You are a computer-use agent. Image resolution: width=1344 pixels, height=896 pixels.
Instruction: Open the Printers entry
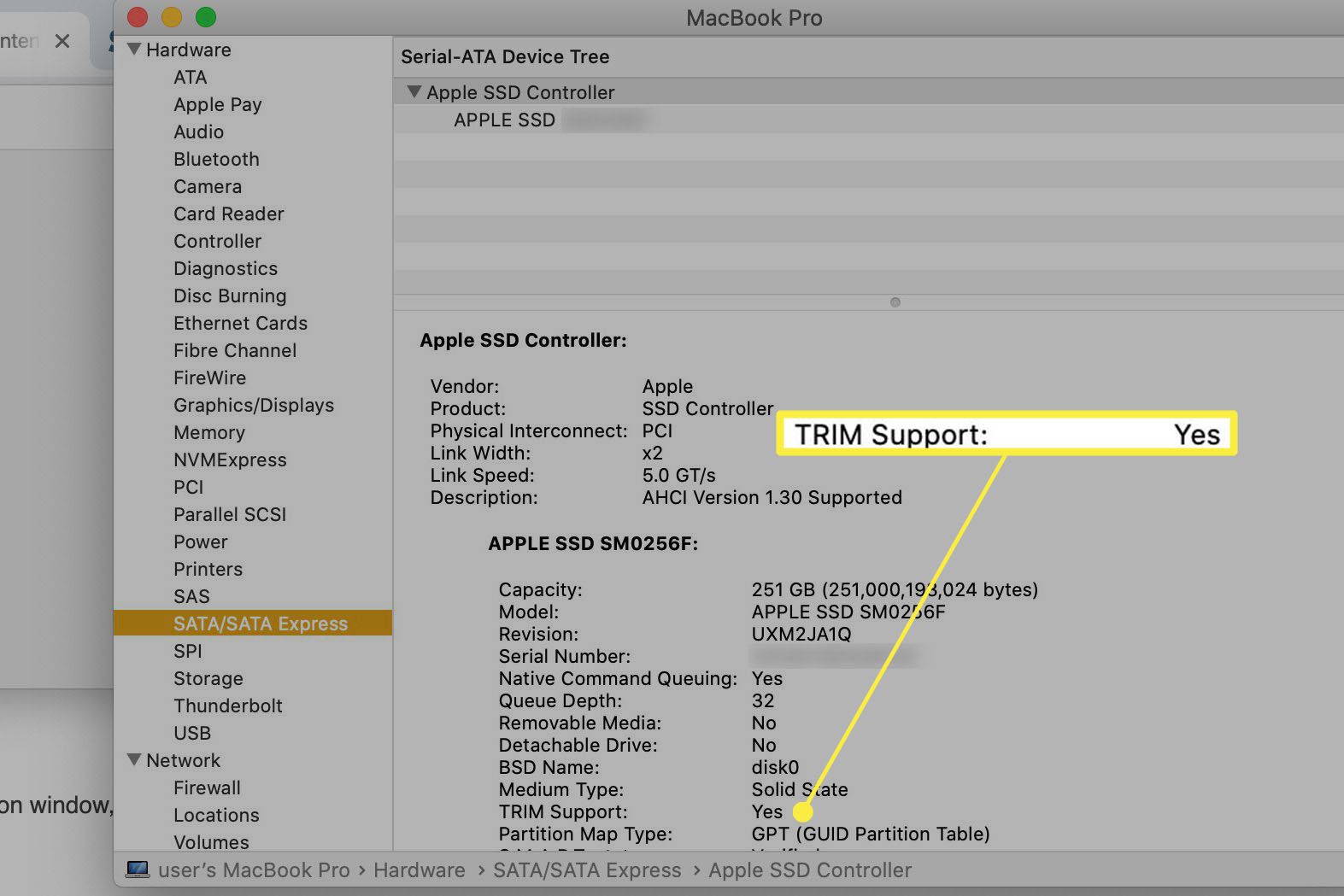[x=208, y=569]
